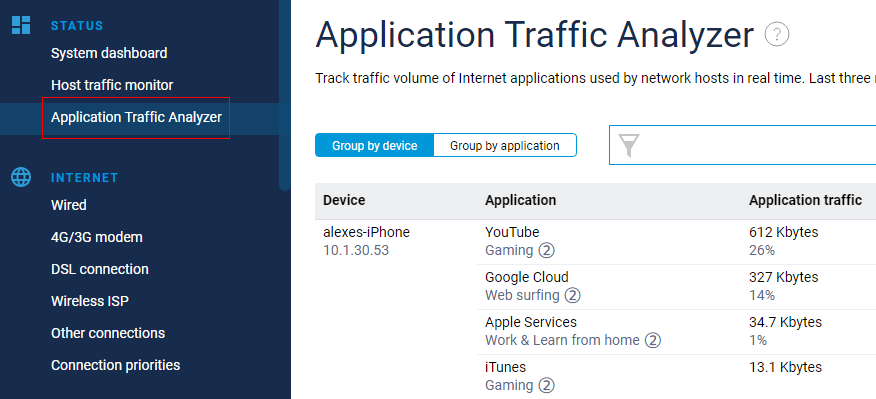The image size is (876, 399).
Task: Click the 612 Kbytes traffic value
Action: [783, 232]
